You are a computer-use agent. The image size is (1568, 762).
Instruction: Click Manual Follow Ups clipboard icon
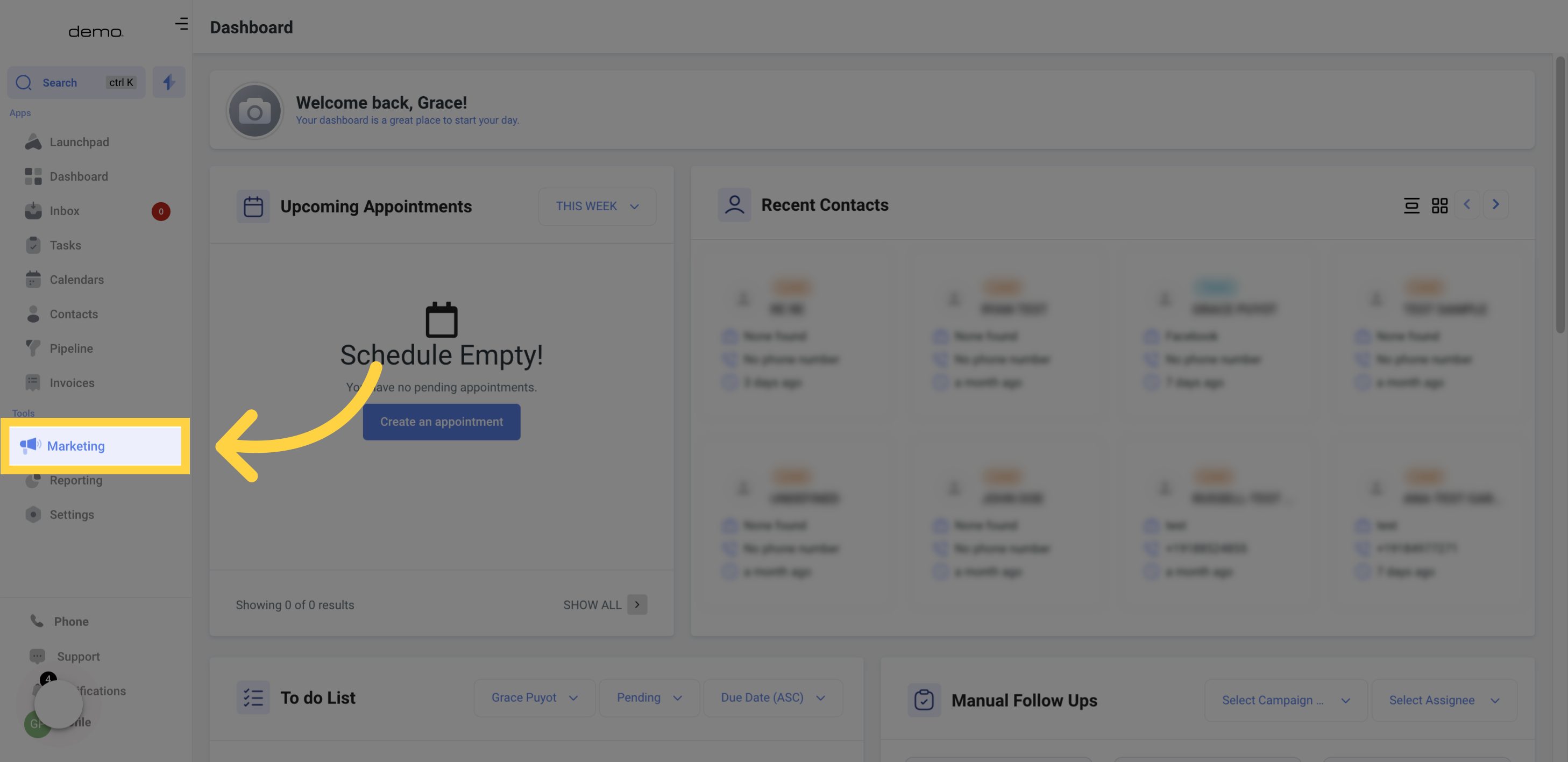(924, 700)
